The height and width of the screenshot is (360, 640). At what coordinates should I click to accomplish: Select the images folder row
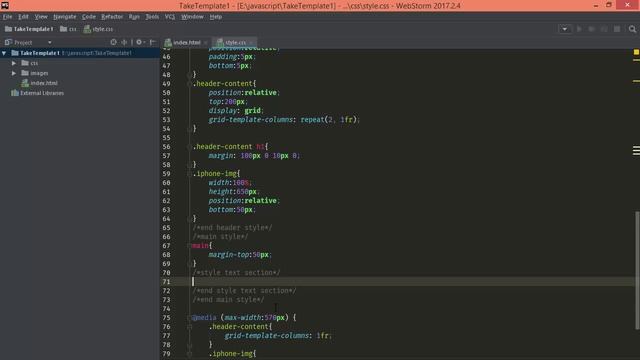coord(80,73)
